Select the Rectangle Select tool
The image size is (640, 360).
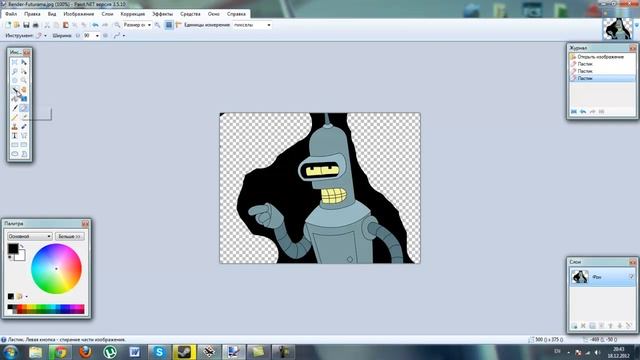pyautogui.click(x=15, y=62)
